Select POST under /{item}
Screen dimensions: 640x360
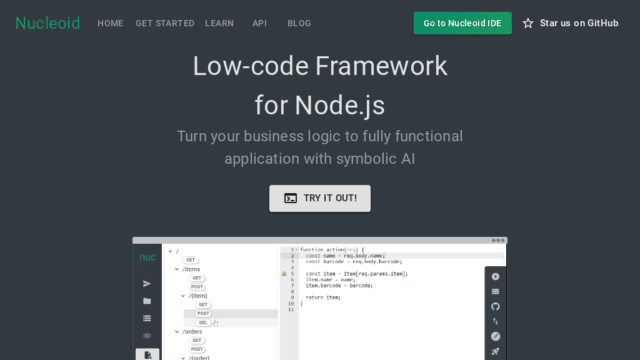coord(203,313)
